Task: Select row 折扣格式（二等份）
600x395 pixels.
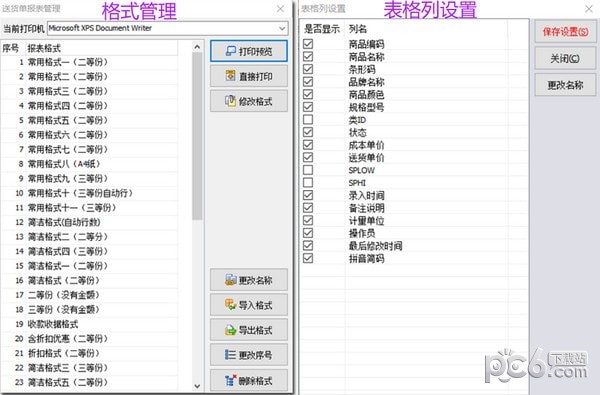Action: tap(89, 353)
